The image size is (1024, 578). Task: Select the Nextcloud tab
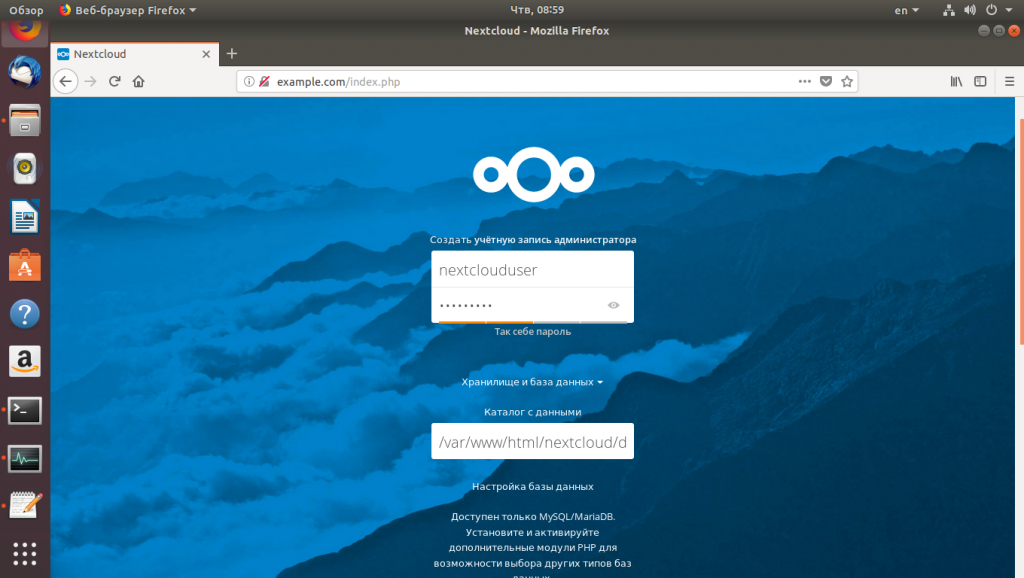point(135,54)
